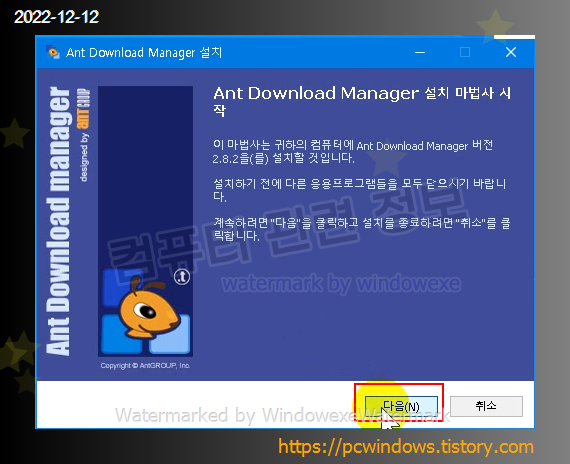Click the round torrent badge above the ant
Viewport: 570px width, 464px height.
tap(182, 277)
